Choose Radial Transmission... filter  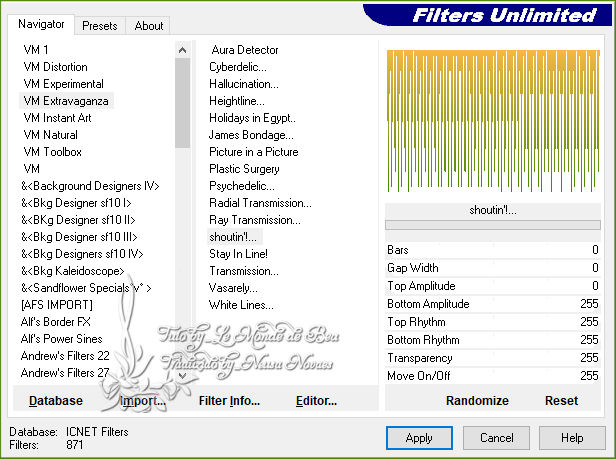pyautogui.click(x=260, y=203)
